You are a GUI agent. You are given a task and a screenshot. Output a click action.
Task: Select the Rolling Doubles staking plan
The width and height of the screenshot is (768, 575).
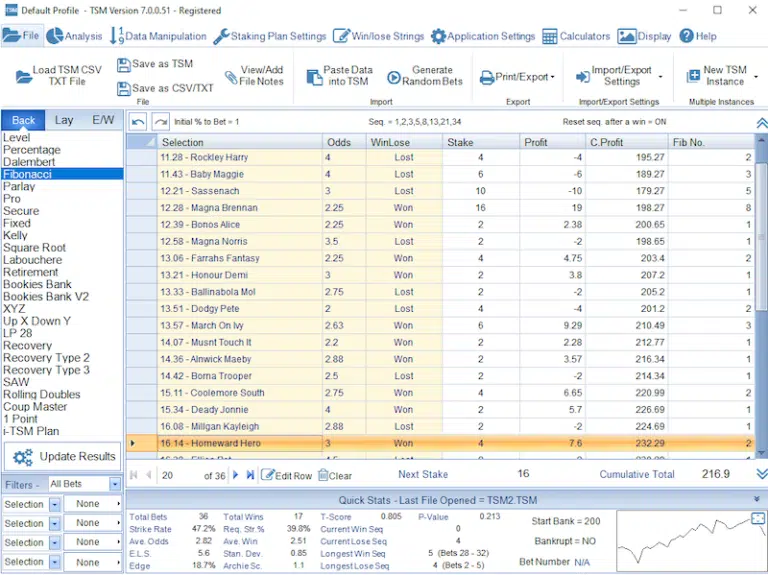click(62, 395)
